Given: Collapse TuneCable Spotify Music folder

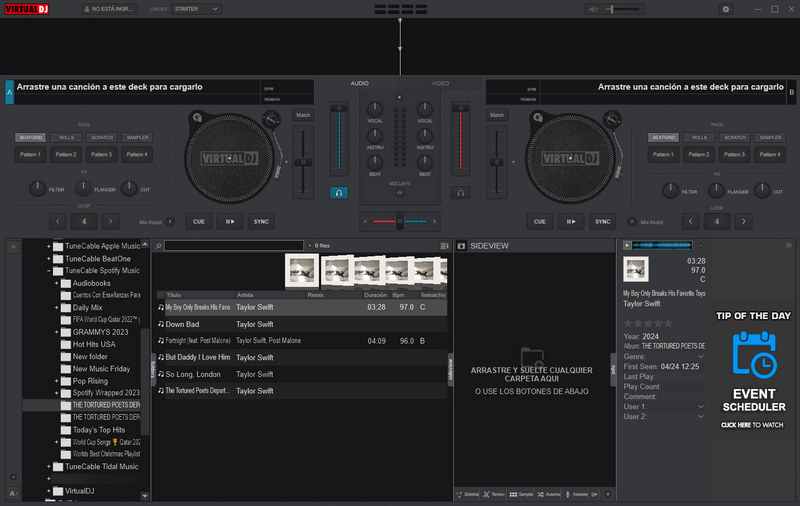Looking at the screenshot, I should point(49,271).
